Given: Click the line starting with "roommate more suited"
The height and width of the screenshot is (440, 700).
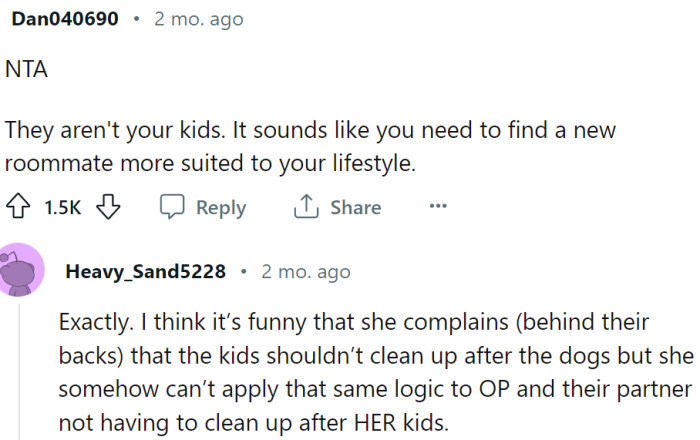Looking at the screenshot, I should pos(210,163).
